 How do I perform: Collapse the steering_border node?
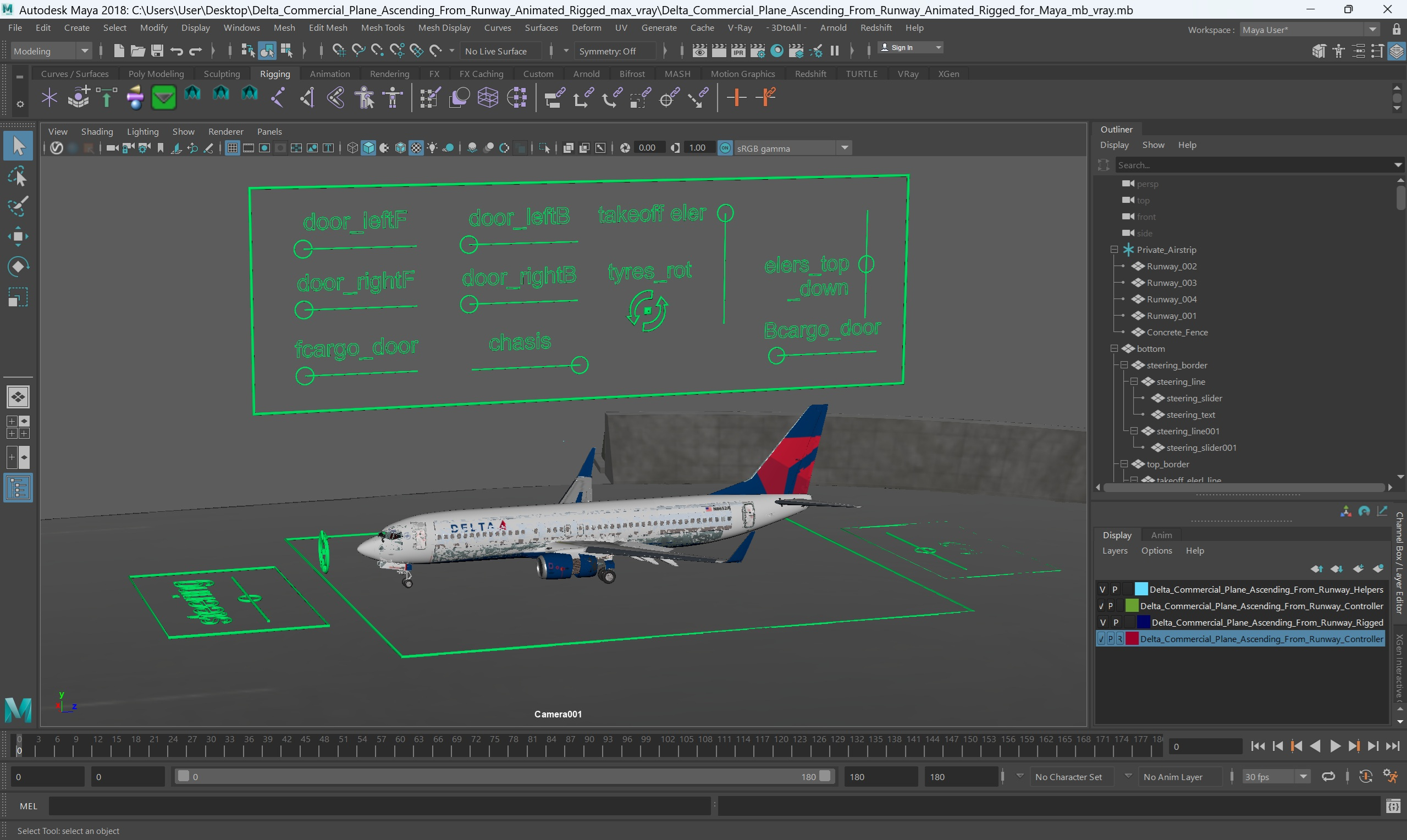tap(1124, 365)
